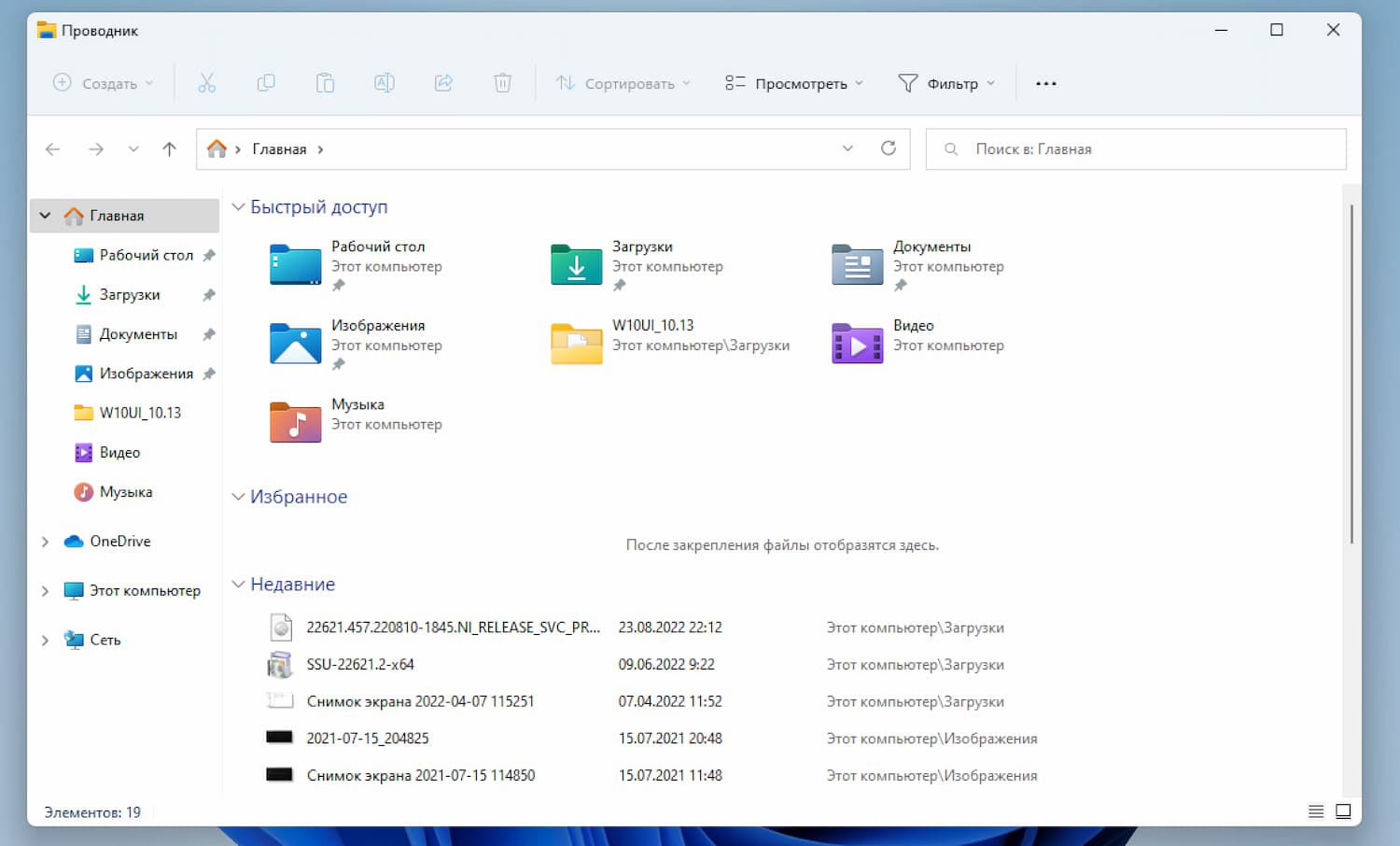Click the Delete trash bin icon
Image resolution: width=1400 pixels, height=846 pixels.
coord(502,83)
